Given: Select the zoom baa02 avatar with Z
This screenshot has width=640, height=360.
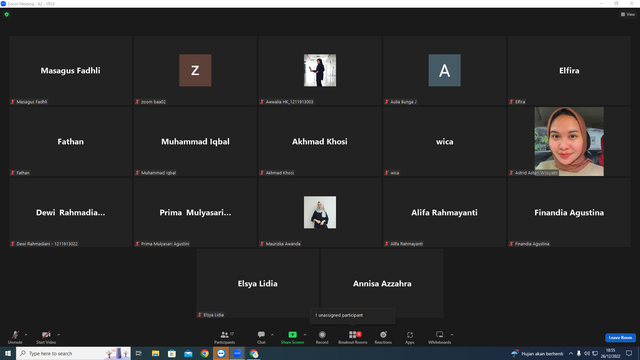Looking at the screenshot, I should (195, 70).
